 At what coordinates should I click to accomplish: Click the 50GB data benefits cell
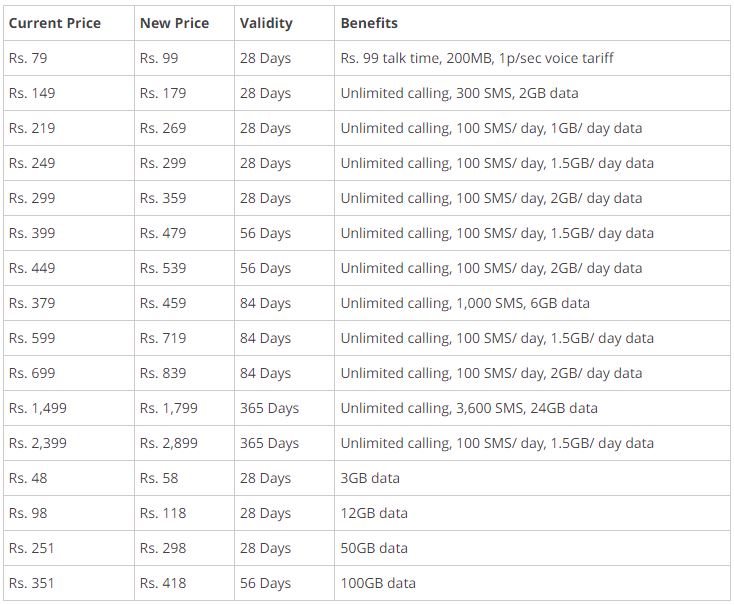click(x=374, y=548)
